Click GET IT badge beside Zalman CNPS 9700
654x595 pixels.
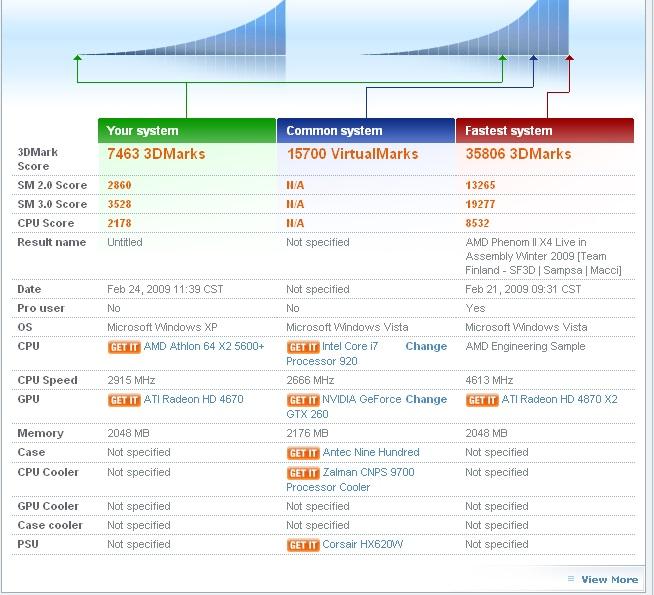pos(303,473)
